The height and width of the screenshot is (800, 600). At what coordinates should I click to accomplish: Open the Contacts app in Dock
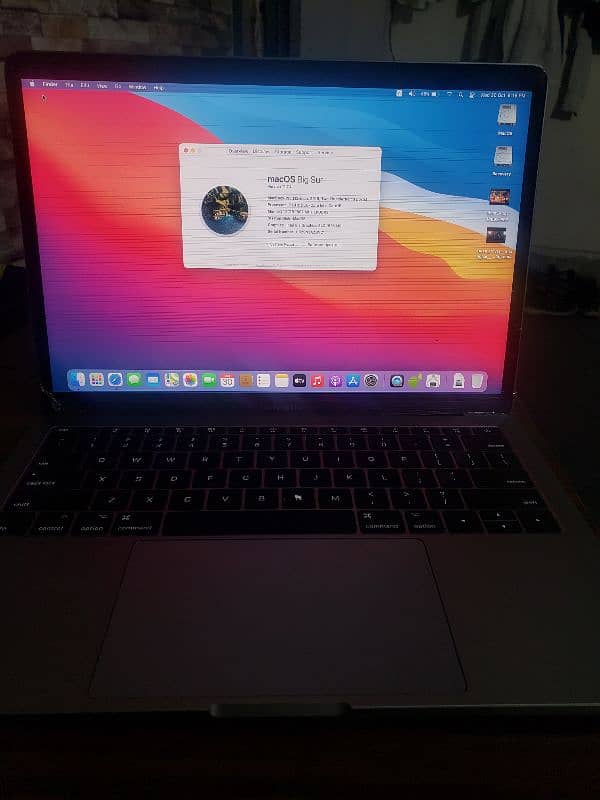pyautogui.click(x=245, y=381)
